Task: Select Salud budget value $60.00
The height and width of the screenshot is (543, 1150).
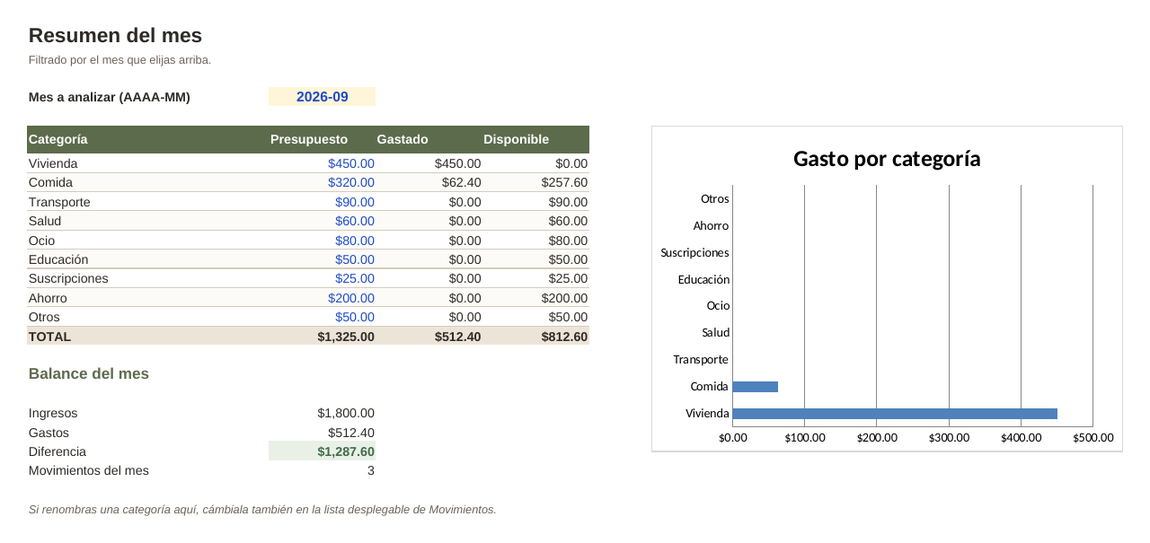Action: (354, 221)
